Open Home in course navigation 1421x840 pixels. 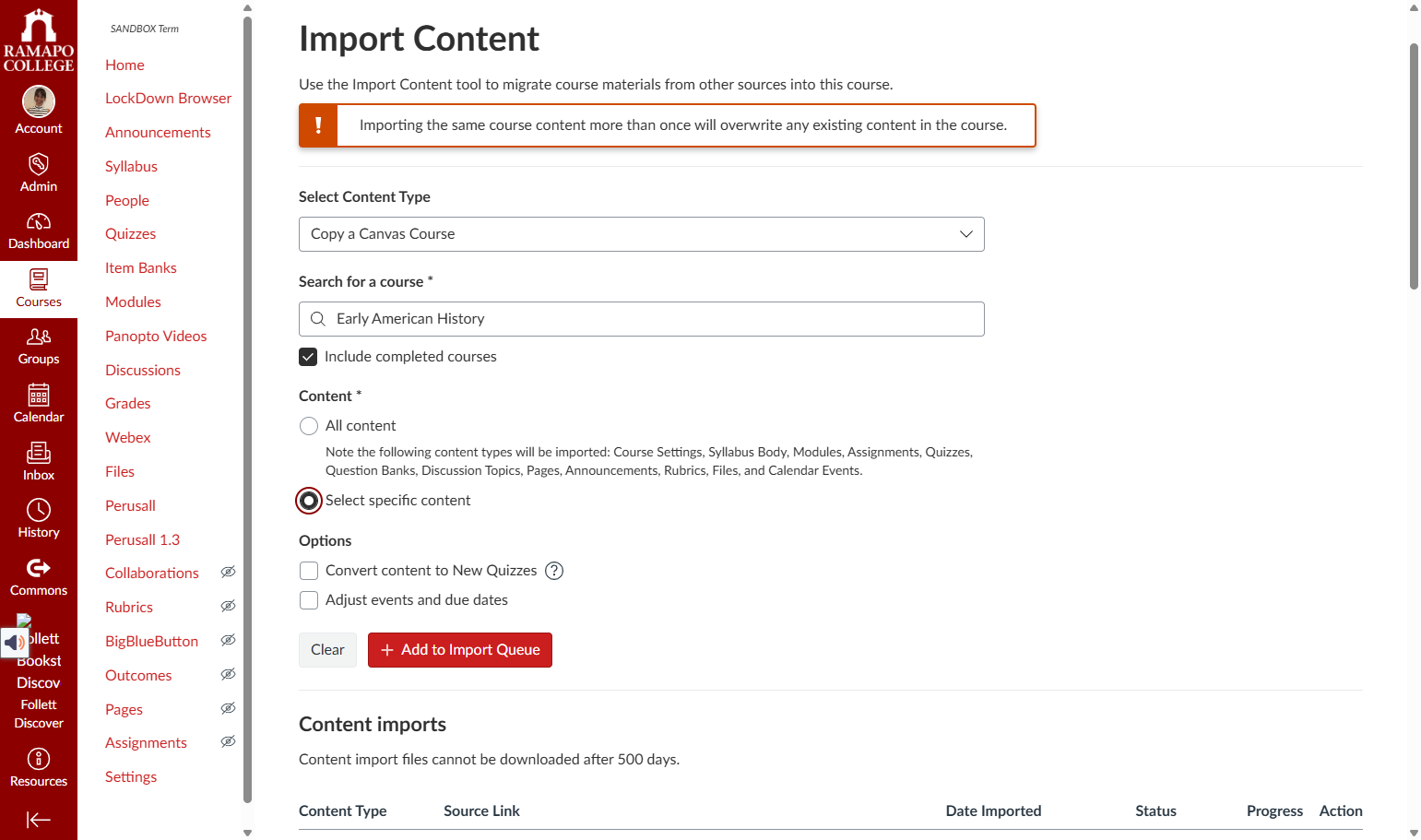pos(124,65)
